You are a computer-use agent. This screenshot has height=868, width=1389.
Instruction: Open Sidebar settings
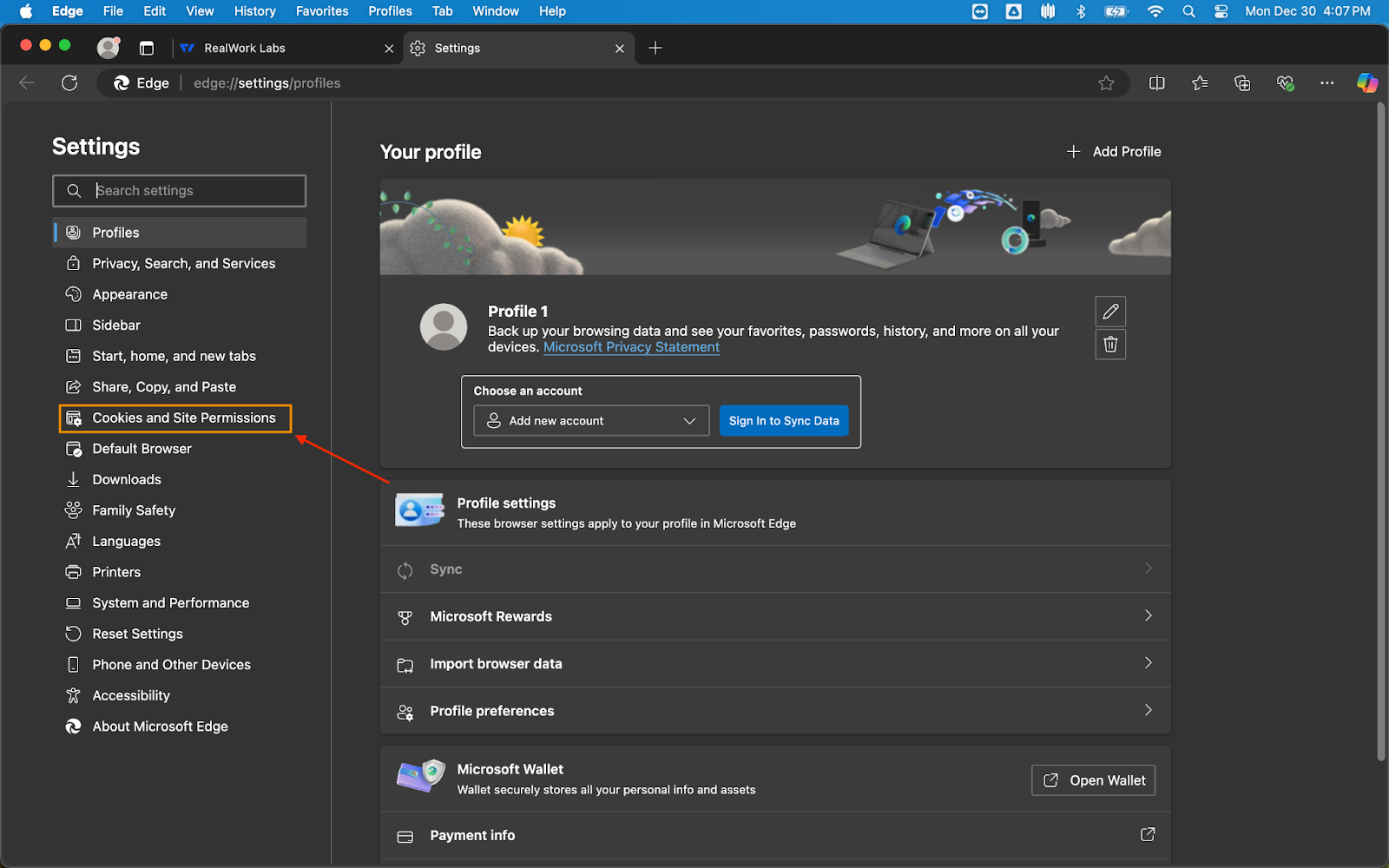[x=179, y=325]
